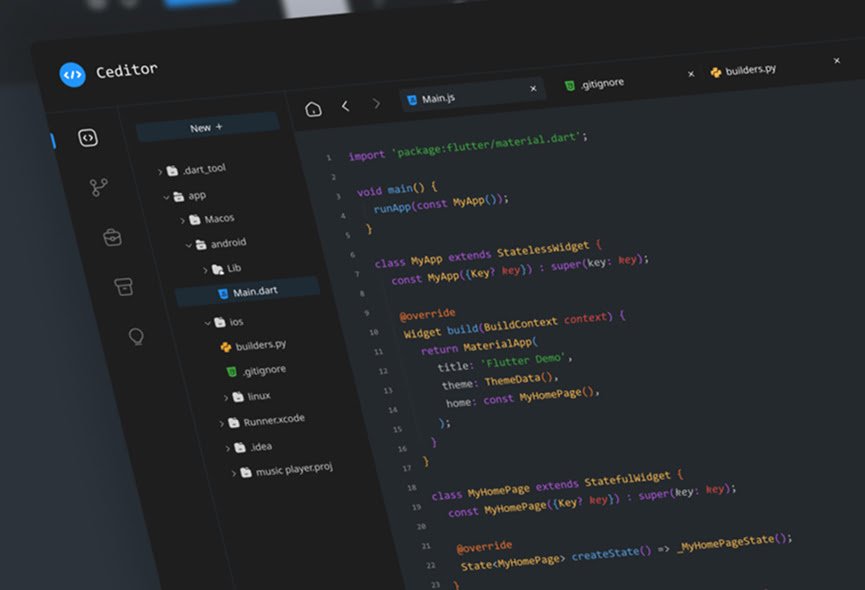Navigate forward with right arrow
The image size is (865, 590).
(x=376, y=103)
